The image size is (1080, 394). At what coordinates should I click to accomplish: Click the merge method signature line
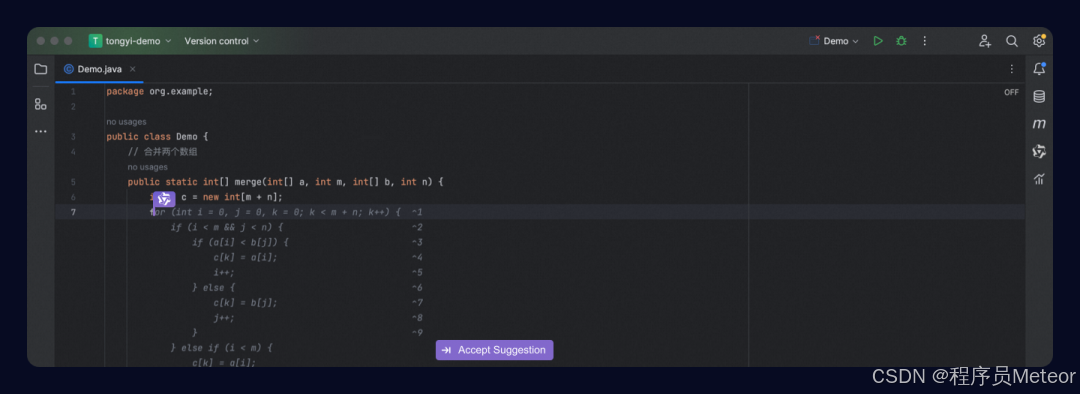[x=286, y=182]
